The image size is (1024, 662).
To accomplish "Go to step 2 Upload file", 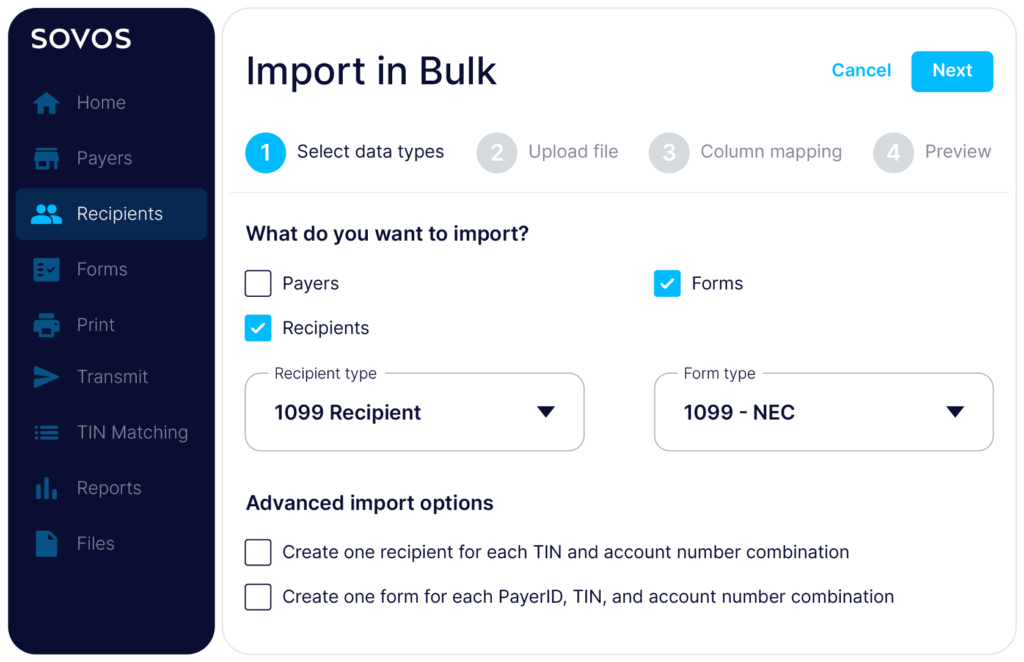I will click(x=548, y=152).
